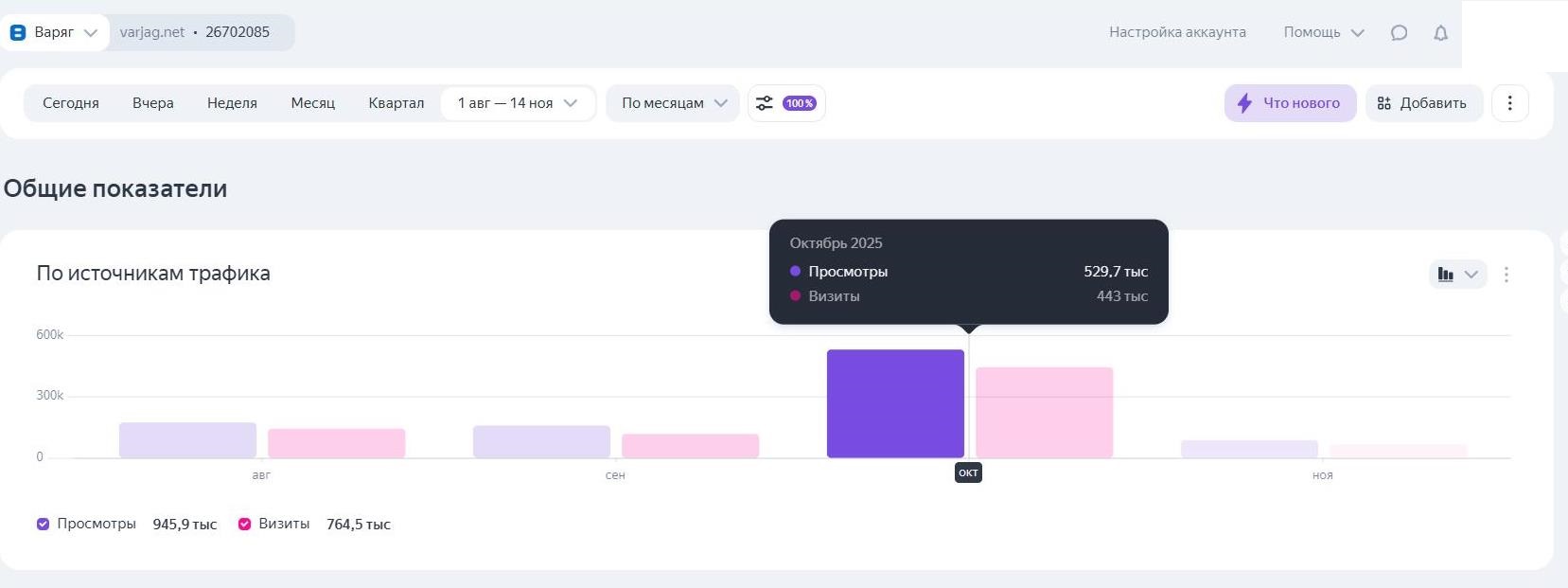The height and width of the screenshot is (588, 1568).
Task: Open segment filter settings with 100% badge
Action: point(786,103)
